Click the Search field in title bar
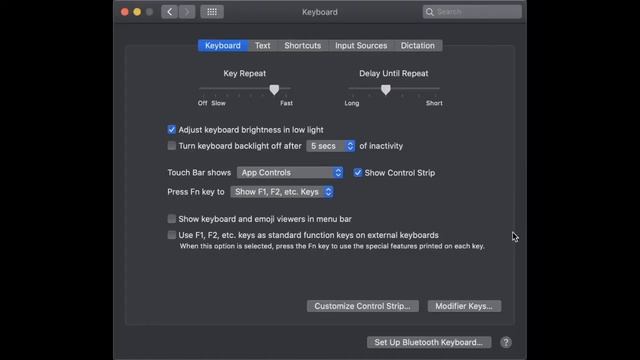Screen dimensions: 640x360 point(472,12)
